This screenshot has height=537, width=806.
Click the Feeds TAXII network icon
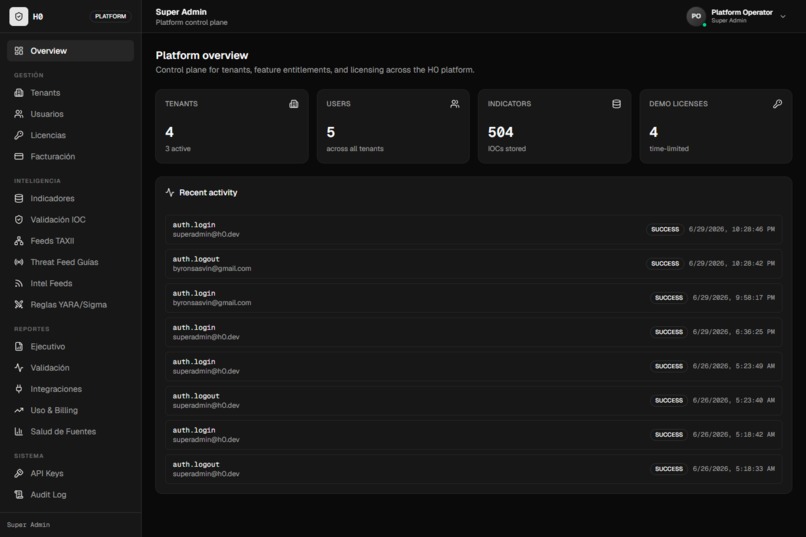coord(19,240)
